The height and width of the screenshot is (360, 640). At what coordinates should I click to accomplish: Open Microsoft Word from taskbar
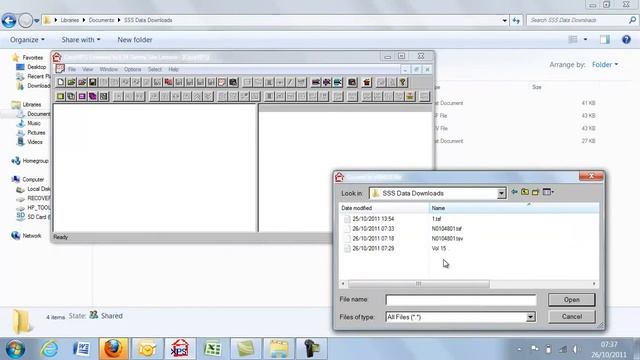(x=81, y=349)
